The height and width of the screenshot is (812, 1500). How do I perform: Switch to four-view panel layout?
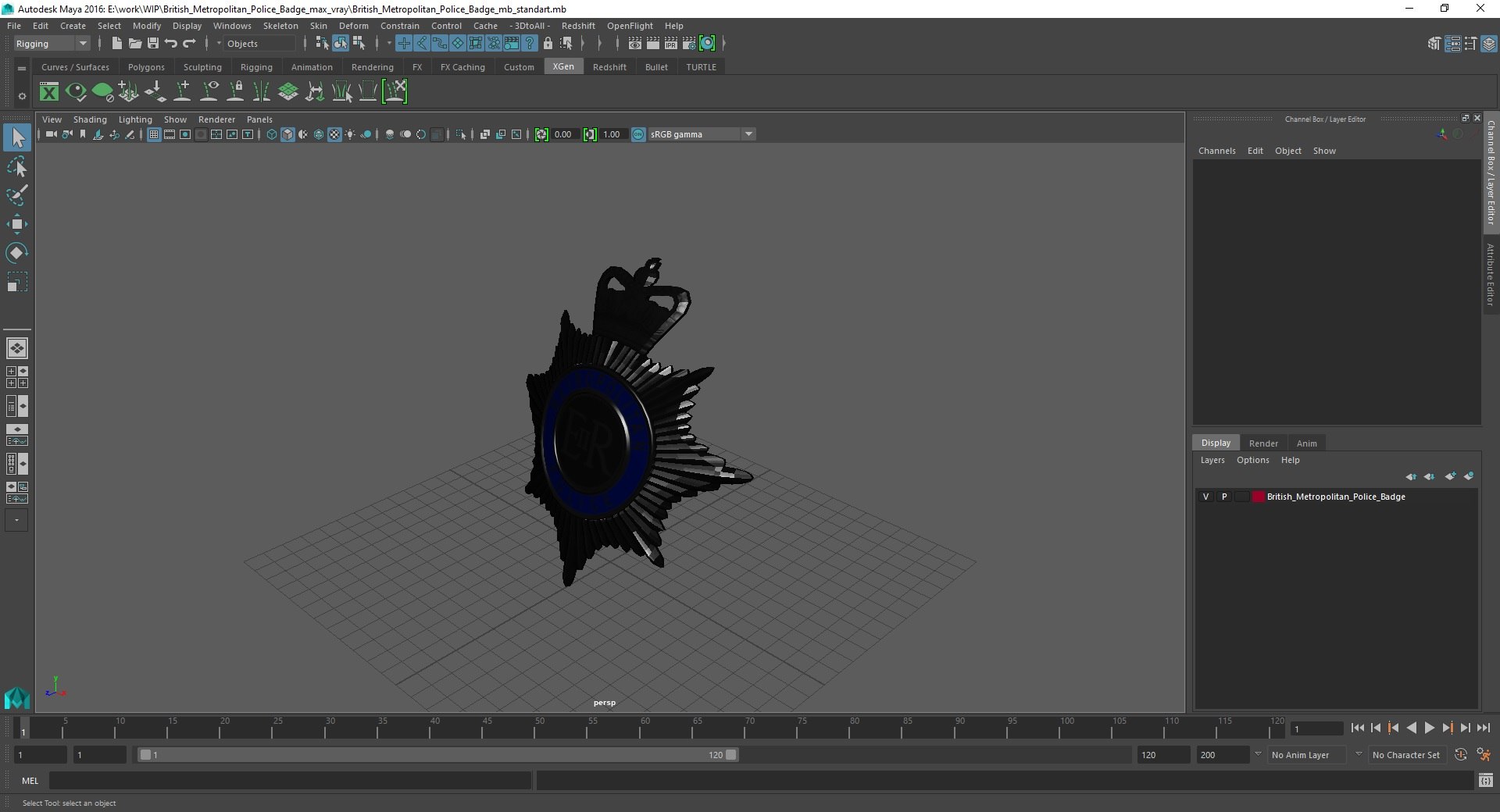tap(17, 377)
